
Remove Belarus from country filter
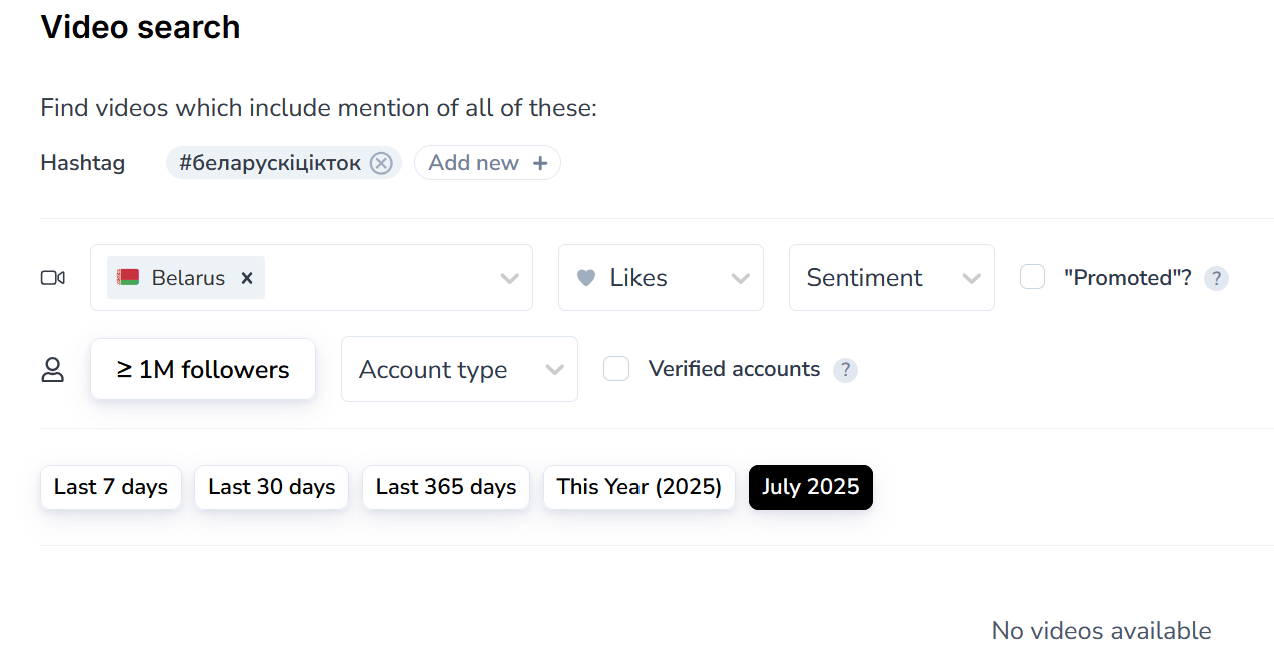point(247,278)
